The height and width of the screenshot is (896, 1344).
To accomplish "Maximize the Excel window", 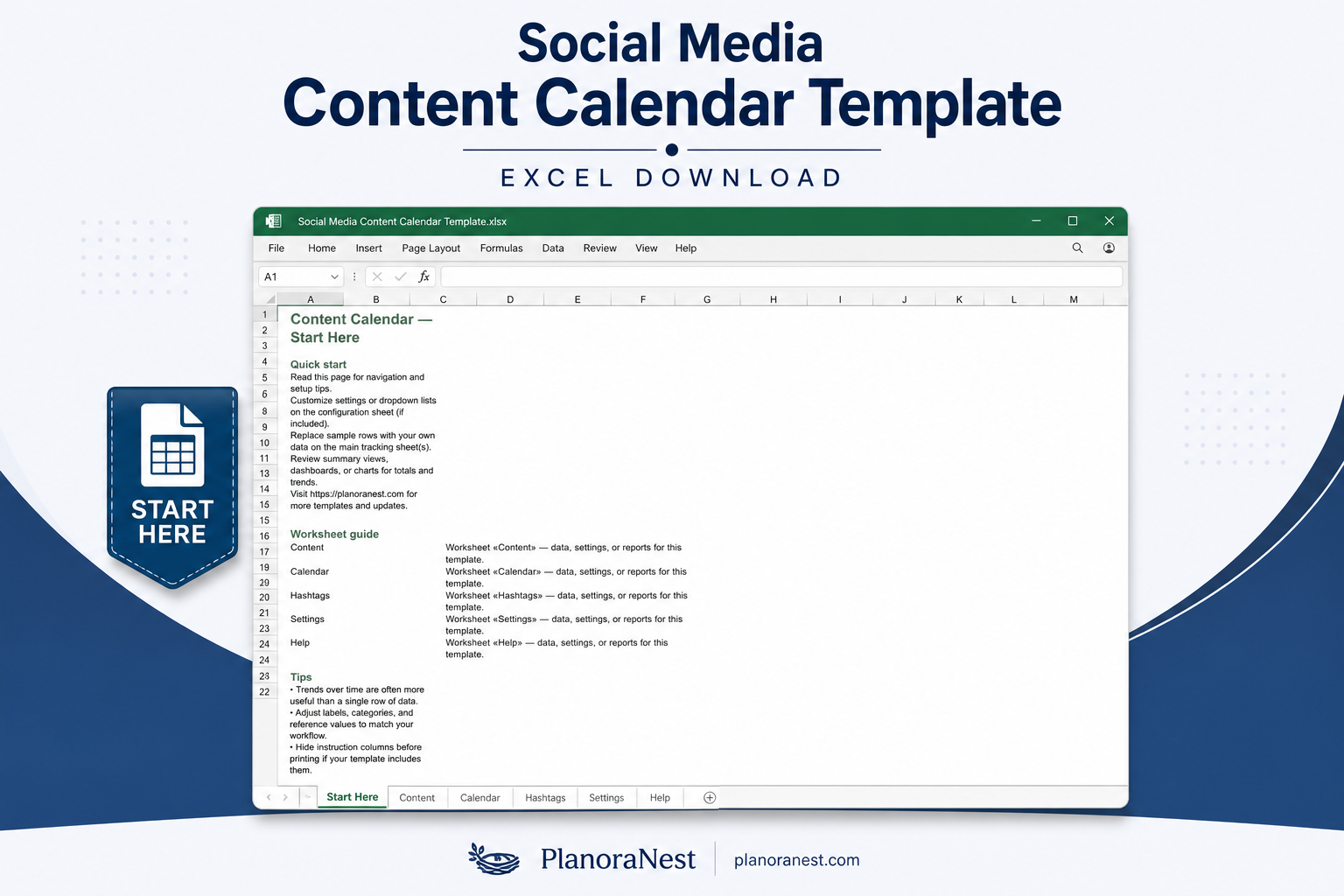I will click(x=1073, y=221).
